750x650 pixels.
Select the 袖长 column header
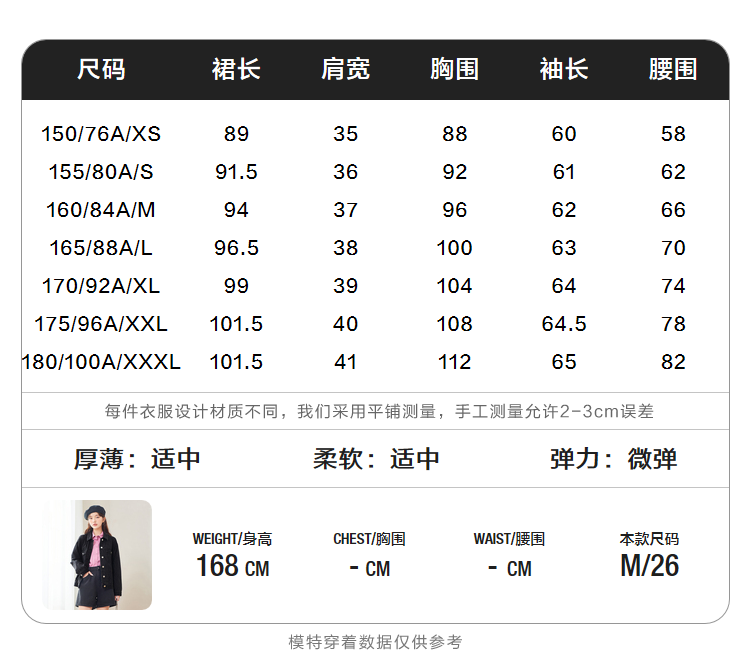(x=564, y=69)
